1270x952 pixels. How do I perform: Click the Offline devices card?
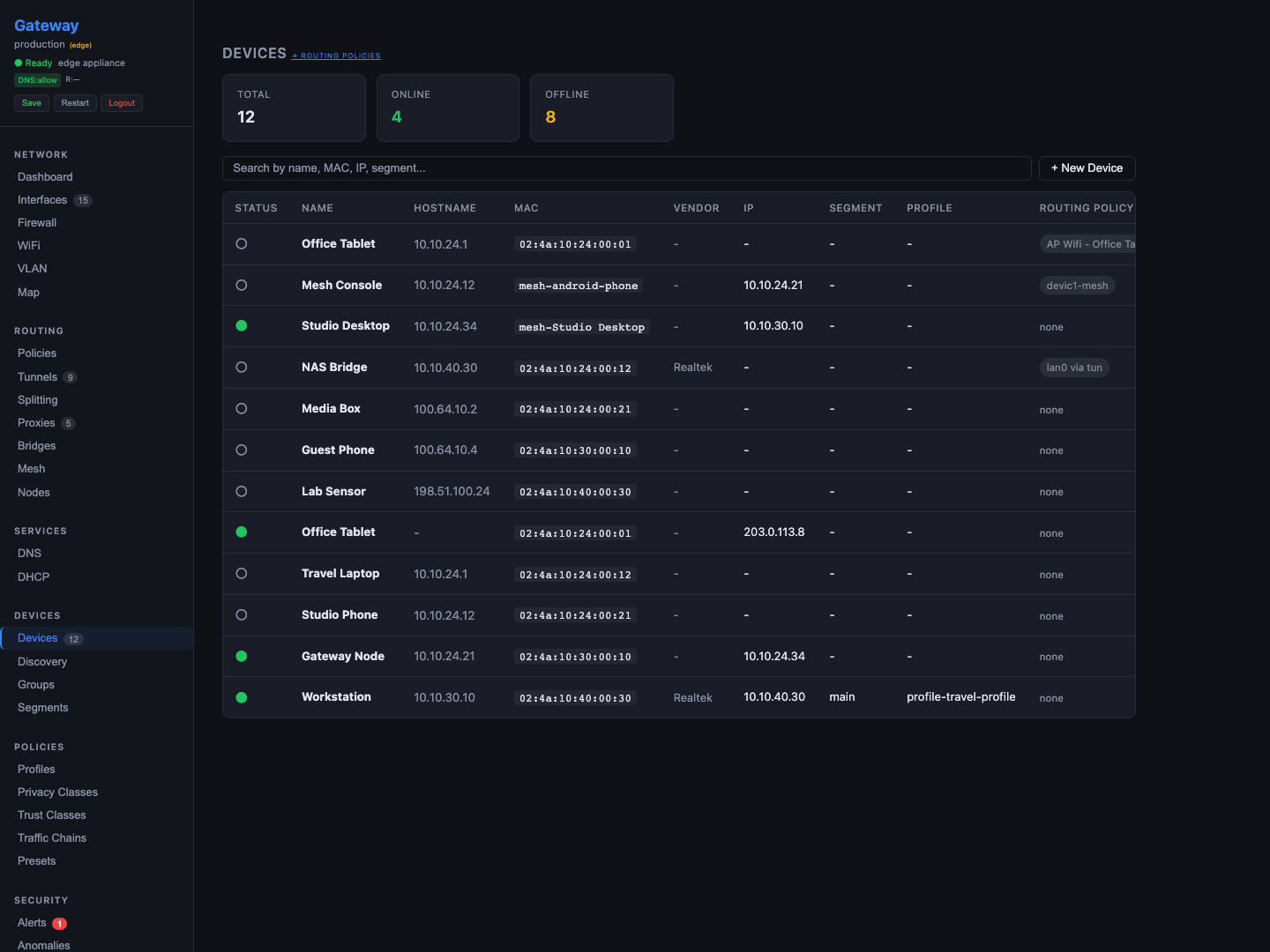tap(601, 108)
